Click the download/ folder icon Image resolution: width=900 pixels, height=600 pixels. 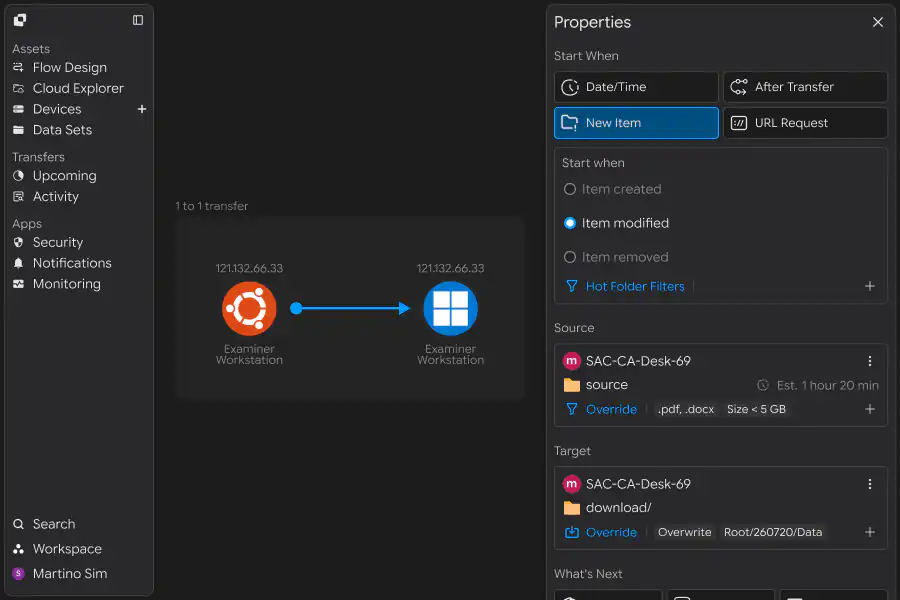tap(572, 508)
